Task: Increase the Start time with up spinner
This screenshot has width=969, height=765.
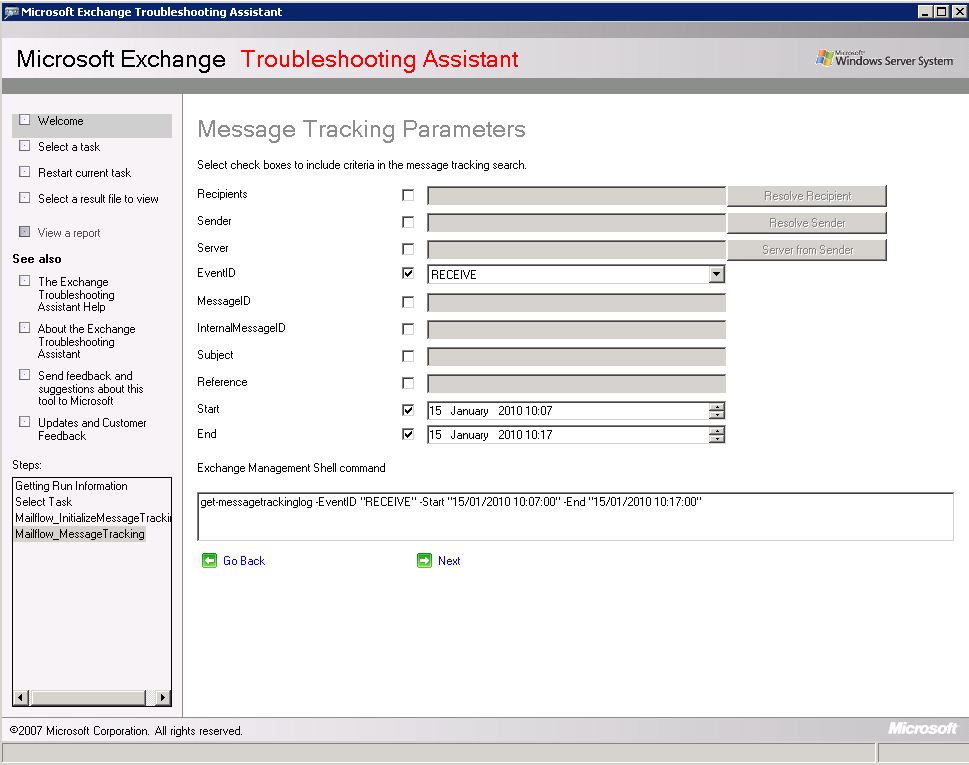Action: click(717, 407)
